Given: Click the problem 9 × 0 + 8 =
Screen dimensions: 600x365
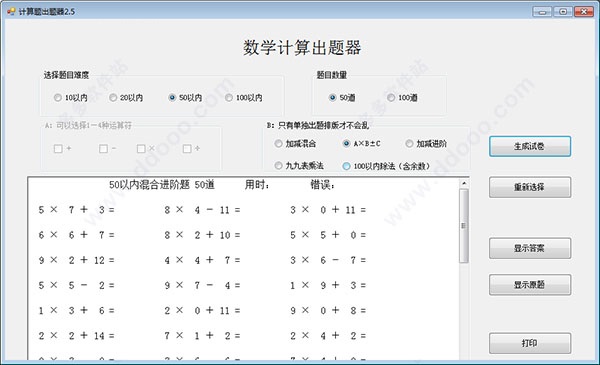Looking at the screenshot, I should point(328,310).
